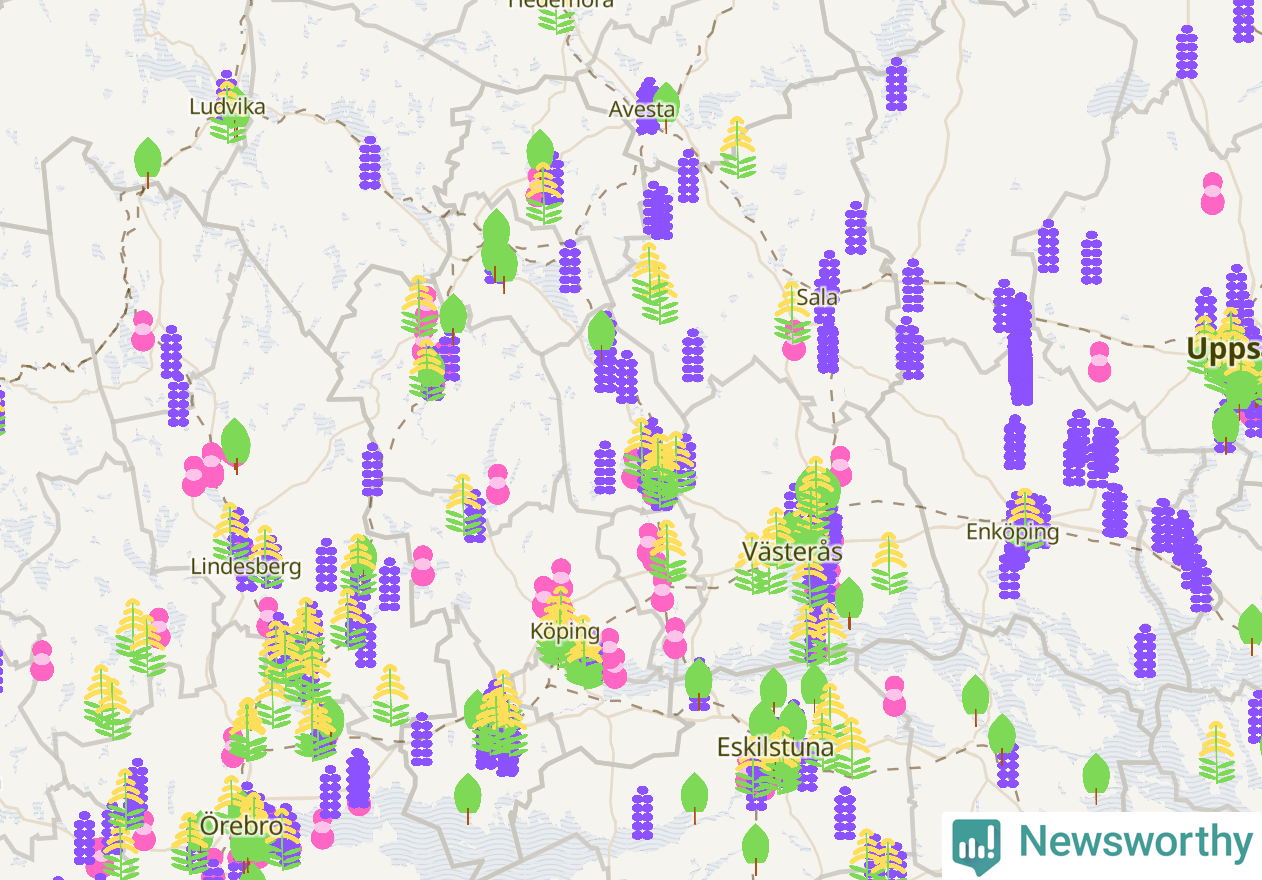This screenshot has width=1262, height=880.
Task: Click the bold Uppsala label at right edge
Action: coord(1224,349)
